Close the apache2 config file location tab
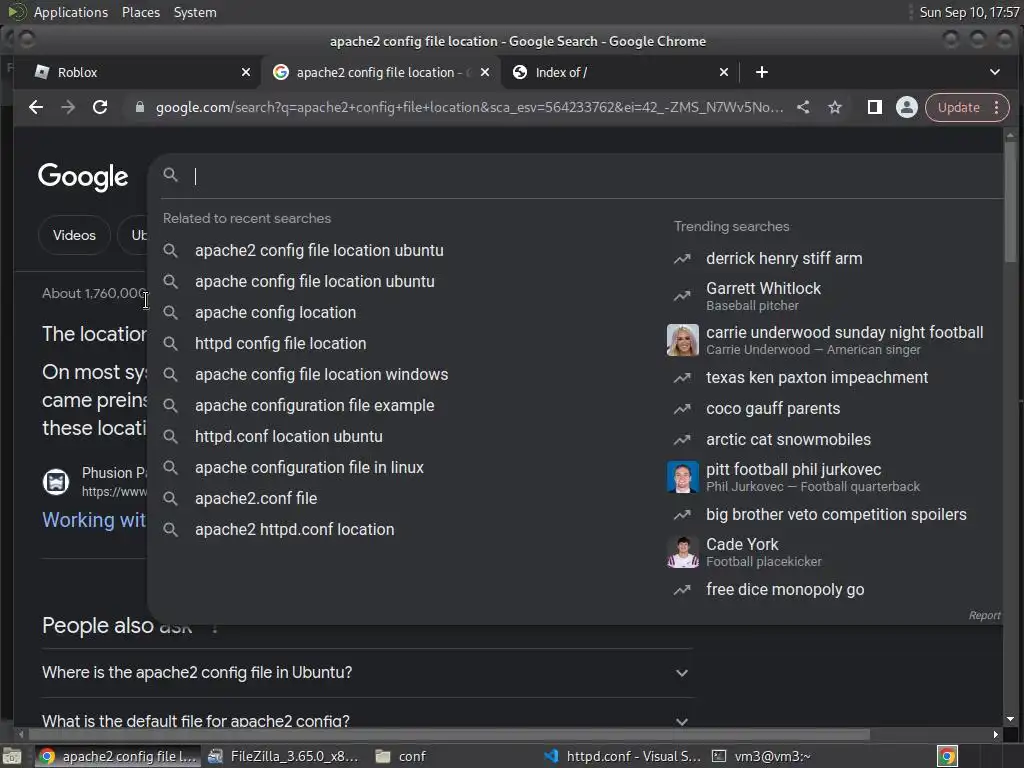 (x=485, y=72)
